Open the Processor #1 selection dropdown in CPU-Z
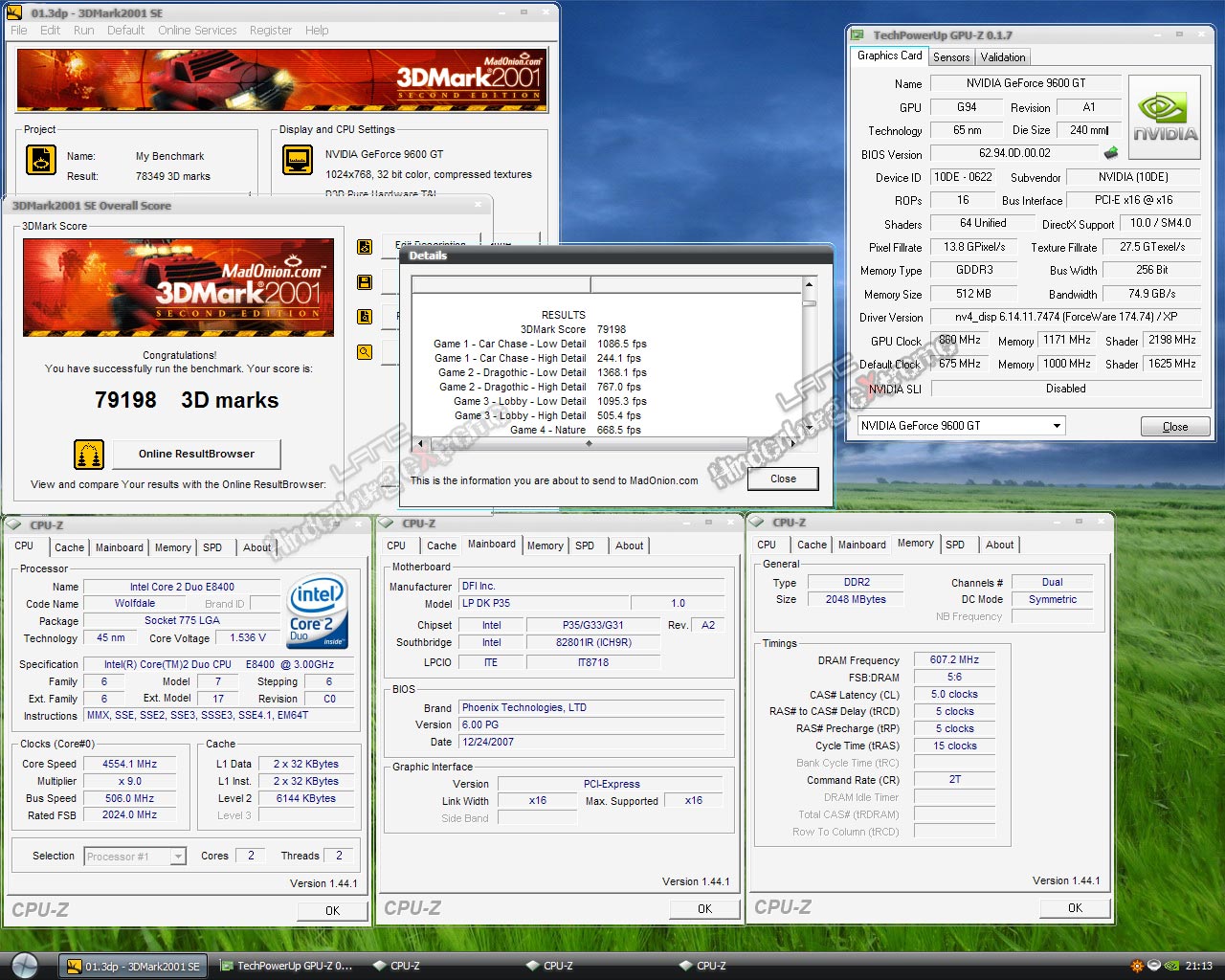 [x=178, y=857]
